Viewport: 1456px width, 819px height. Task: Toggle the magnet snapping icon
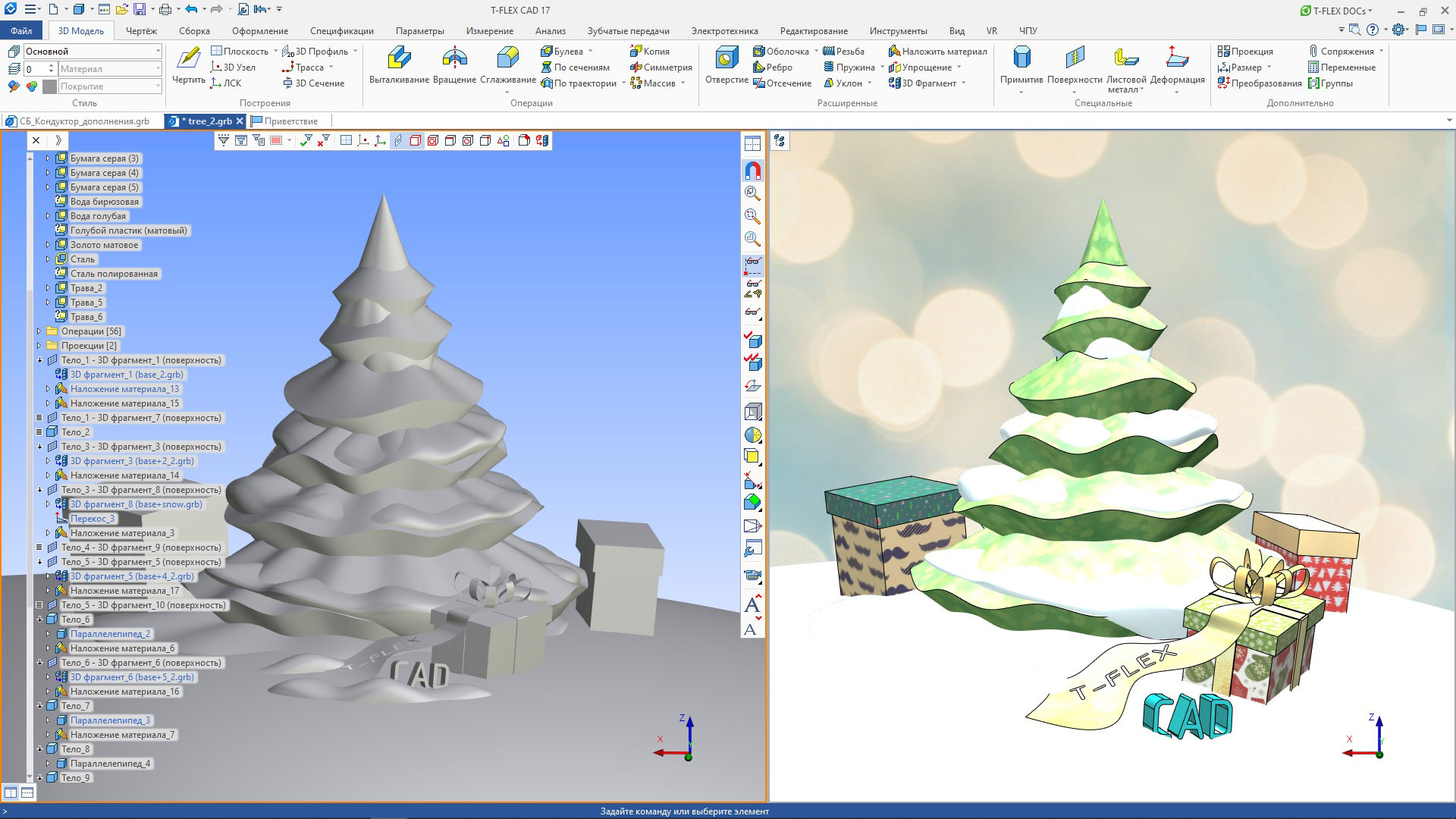pos(752,171)
